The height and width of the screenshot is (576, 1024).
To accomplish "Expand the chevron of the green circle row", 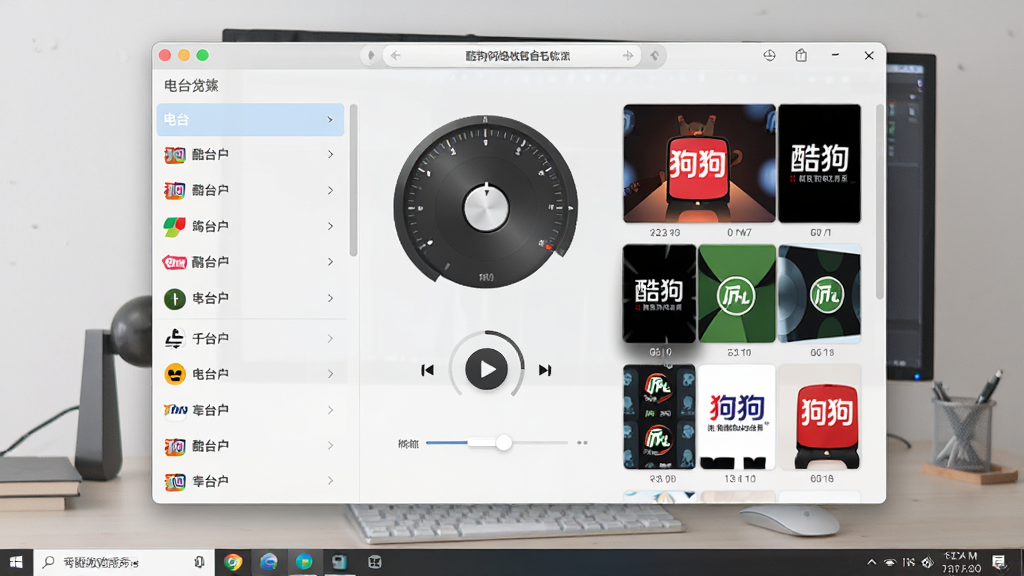I will coord(330,298).
